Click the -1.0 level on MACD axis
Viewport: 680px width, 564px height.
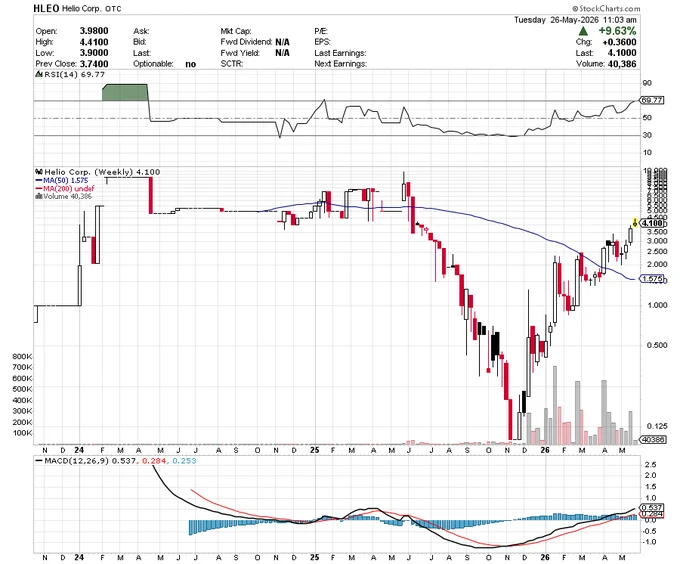649,542
